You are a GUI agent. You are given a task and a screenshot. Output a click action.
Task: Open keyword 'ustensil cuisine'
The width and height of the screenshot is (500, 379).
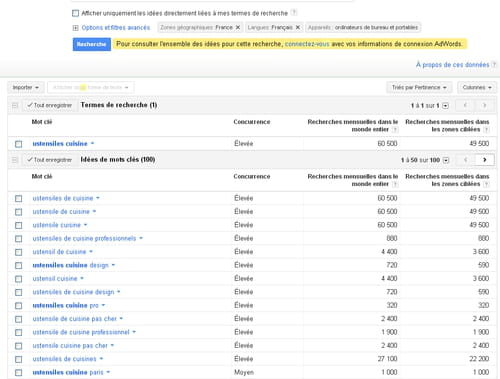55,278
